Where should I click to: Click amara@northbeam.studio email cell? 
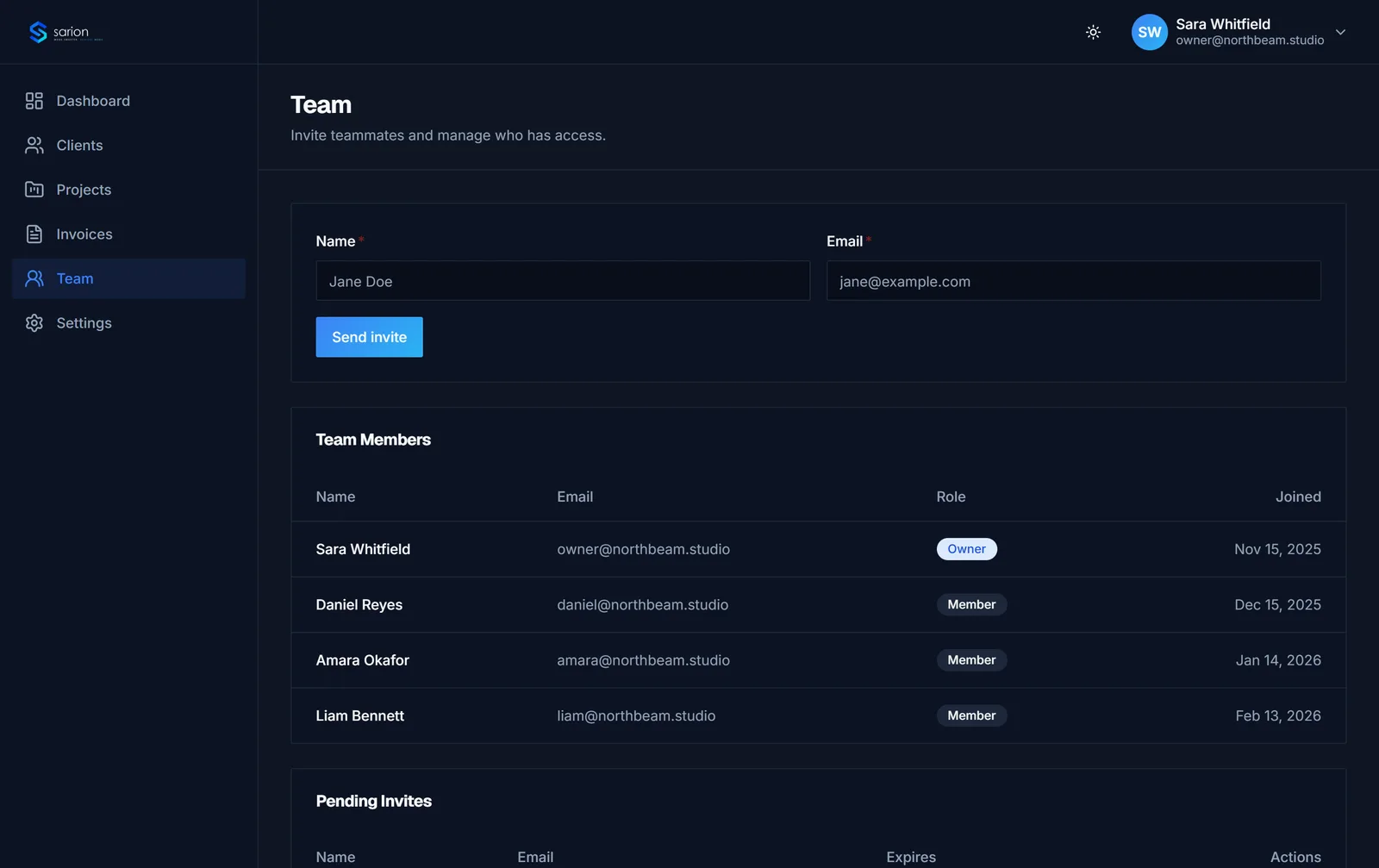pyautogui.click(x=643, y=660)
